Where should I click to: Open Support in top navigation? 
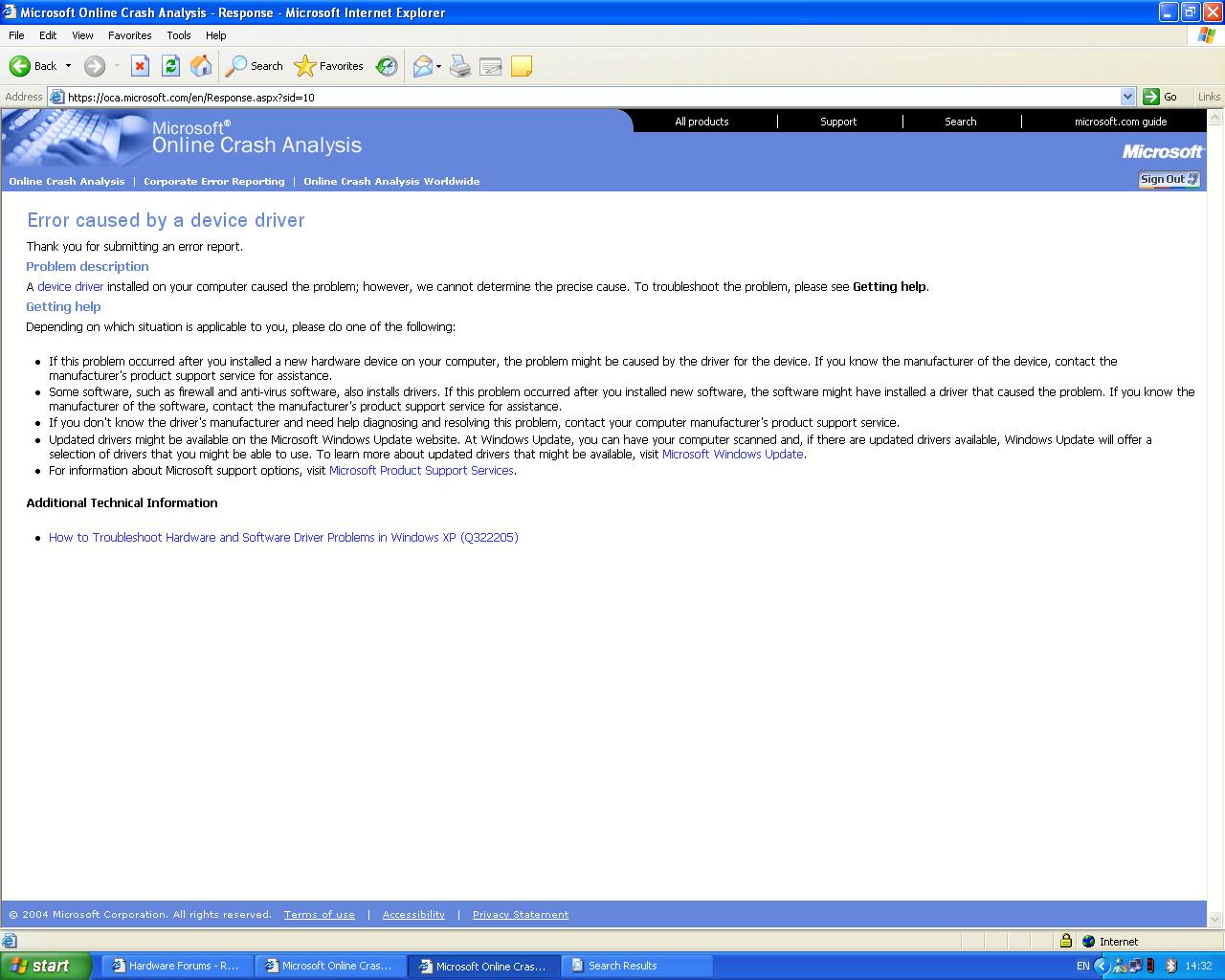(838, 122)
